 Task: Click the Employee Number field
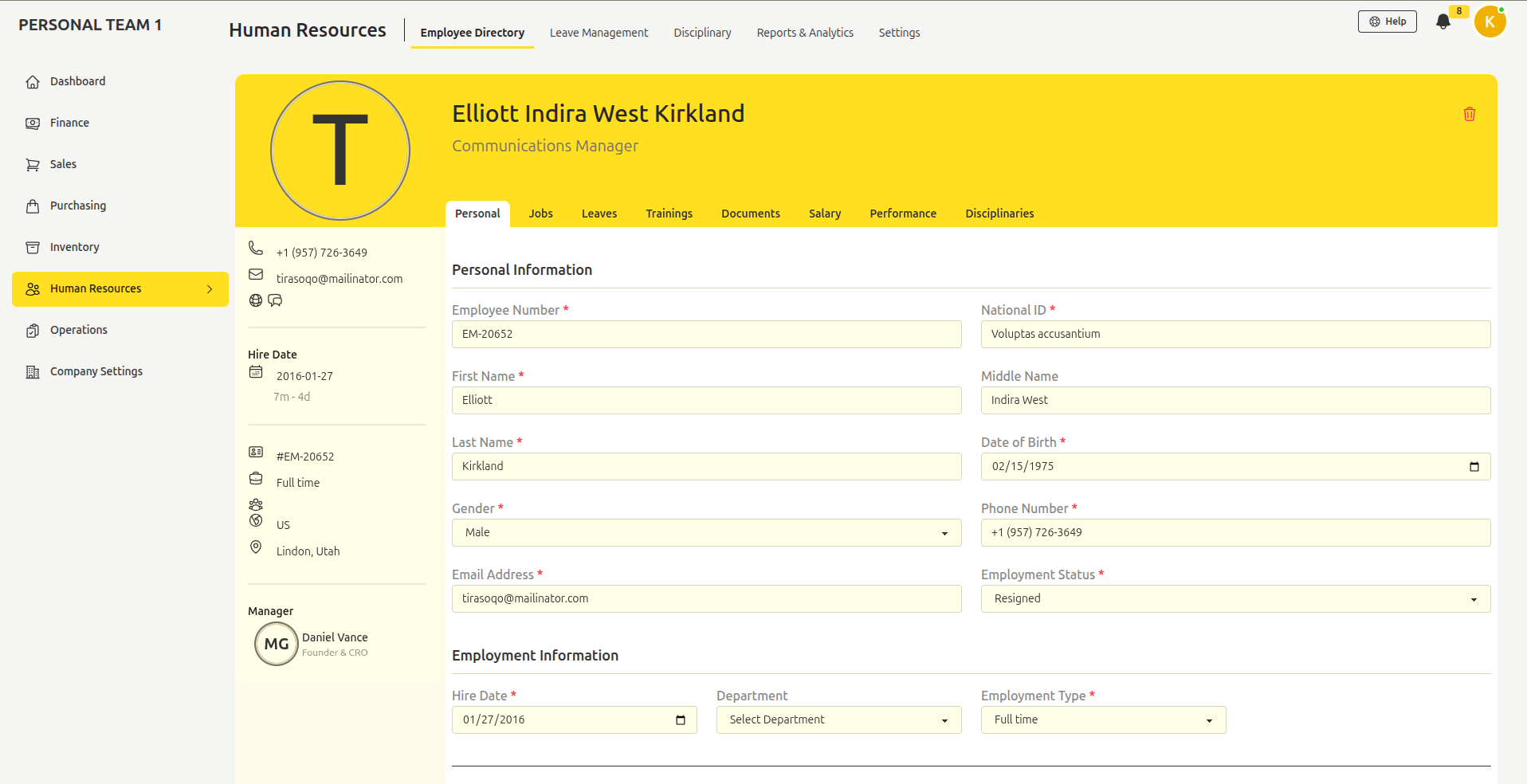(707, 335)
